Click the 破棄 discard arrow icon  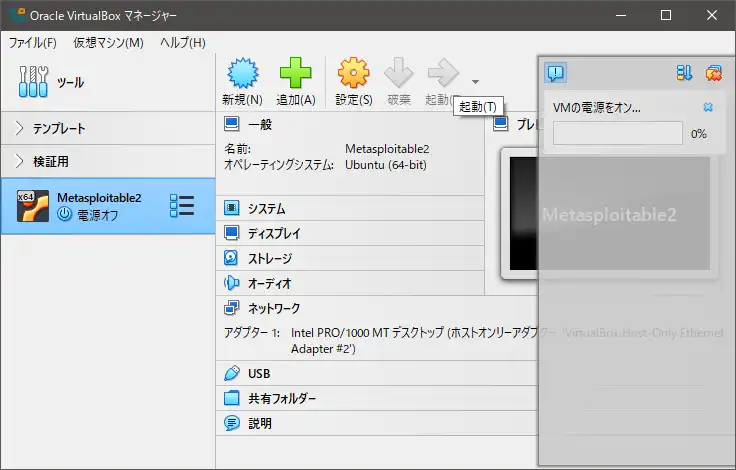point(399,74)
